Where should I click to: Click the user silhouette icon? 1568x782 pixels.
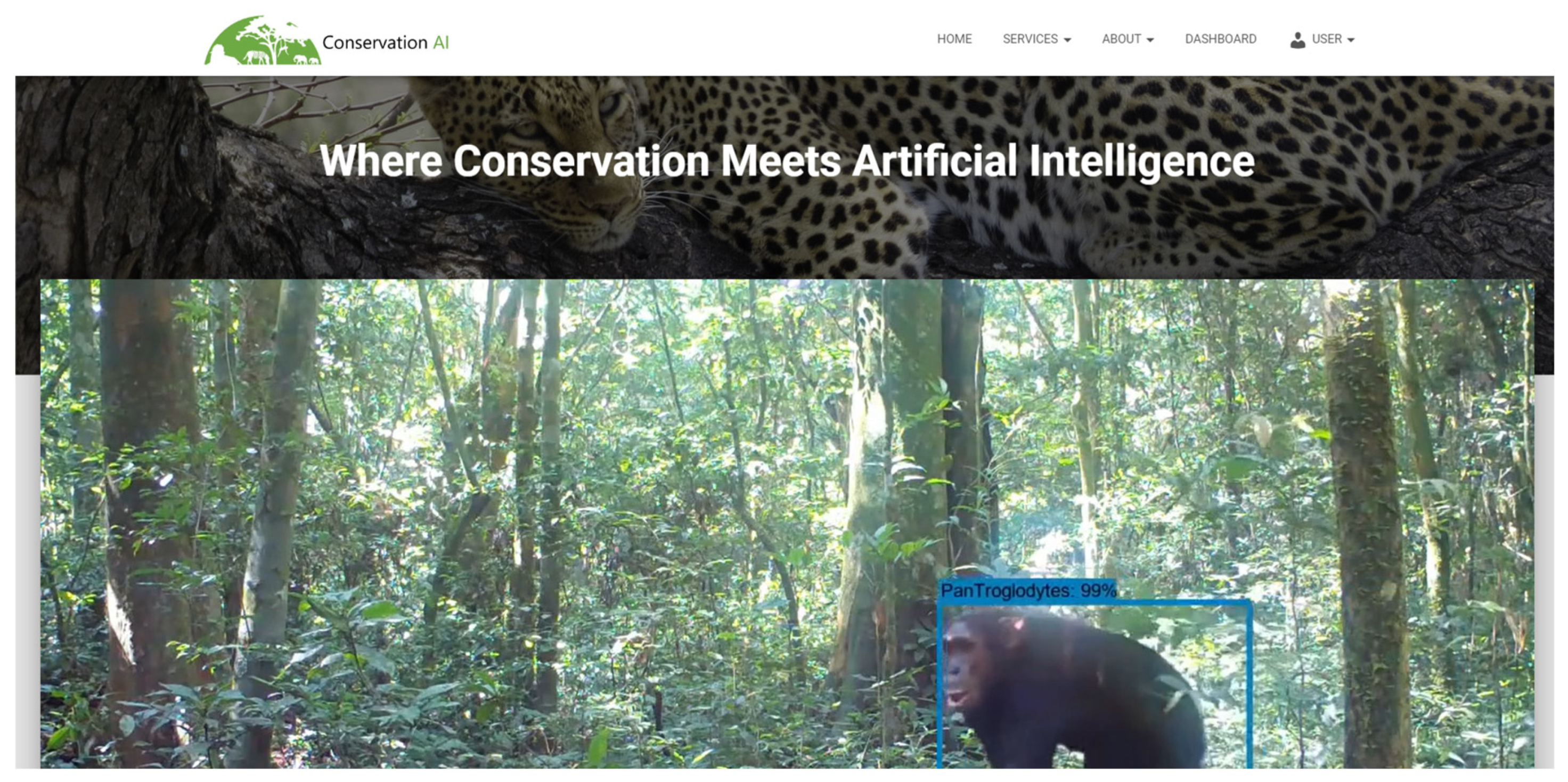pyautogui.click(x=1297, y=40)
